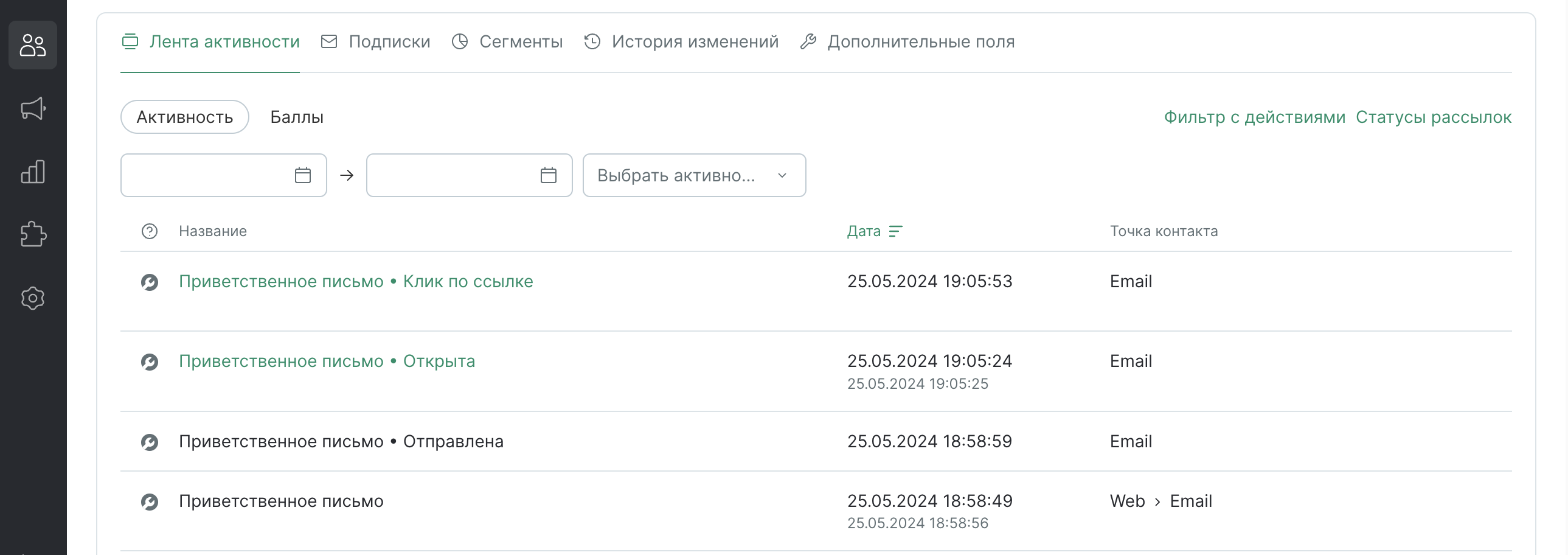This screenshot has width=1568, height=555.
Task: Click the icon beside Клик по ссылке row
Action: tap(150, 282)
